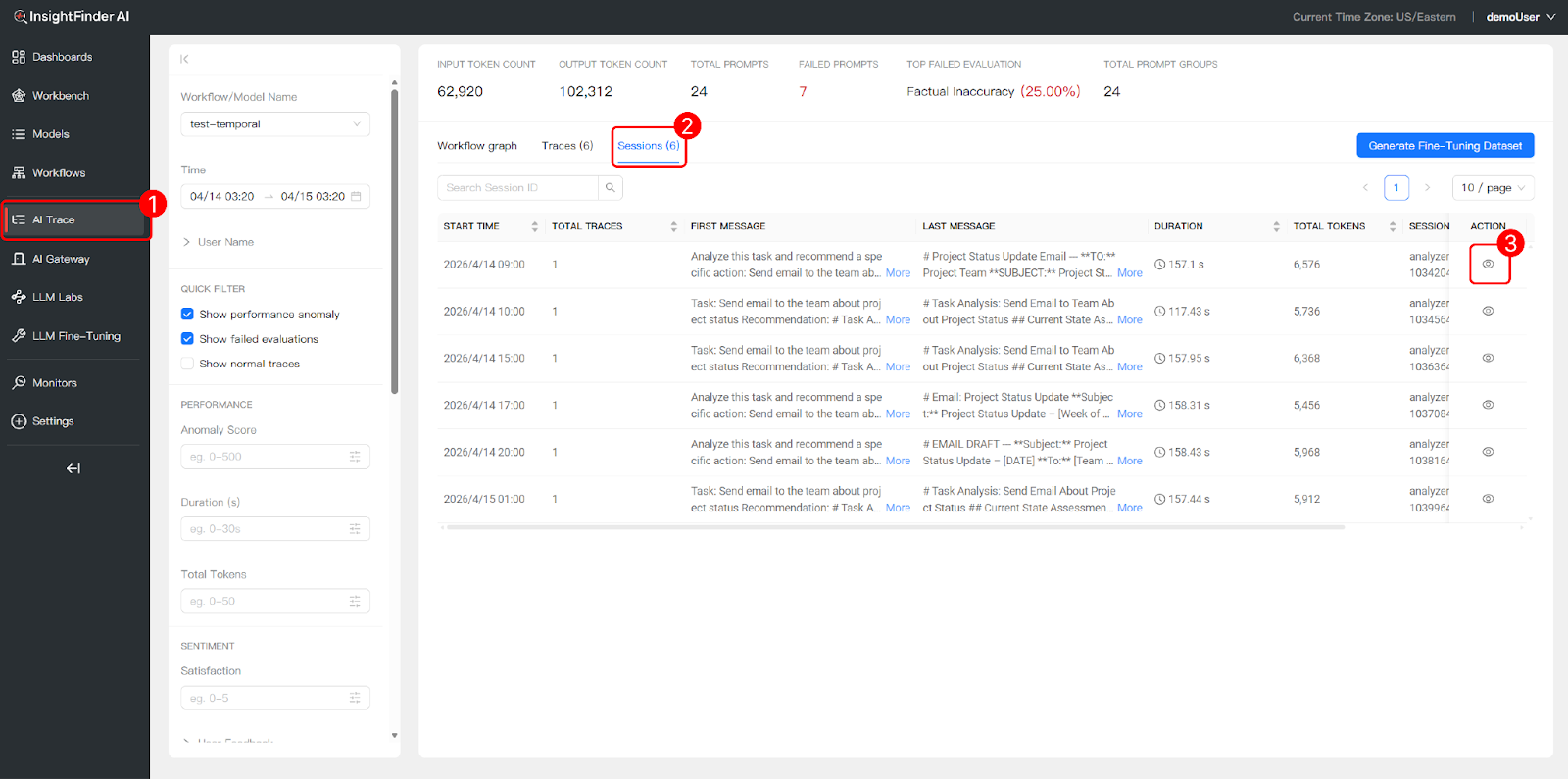
Task: Expand the User Name filter section
Action: (225, 242)
